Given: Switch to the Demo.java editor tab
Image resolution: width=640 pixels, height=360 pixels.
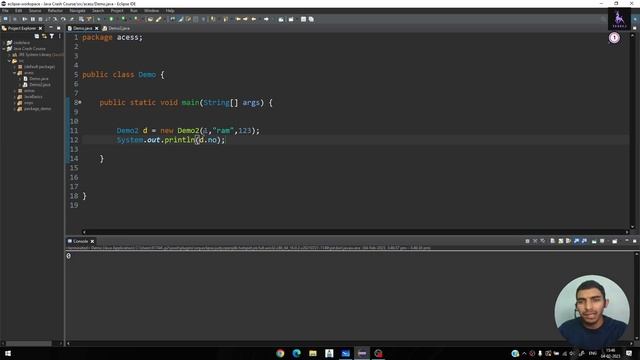Looking at the screenshot, I should click(82, 28).
